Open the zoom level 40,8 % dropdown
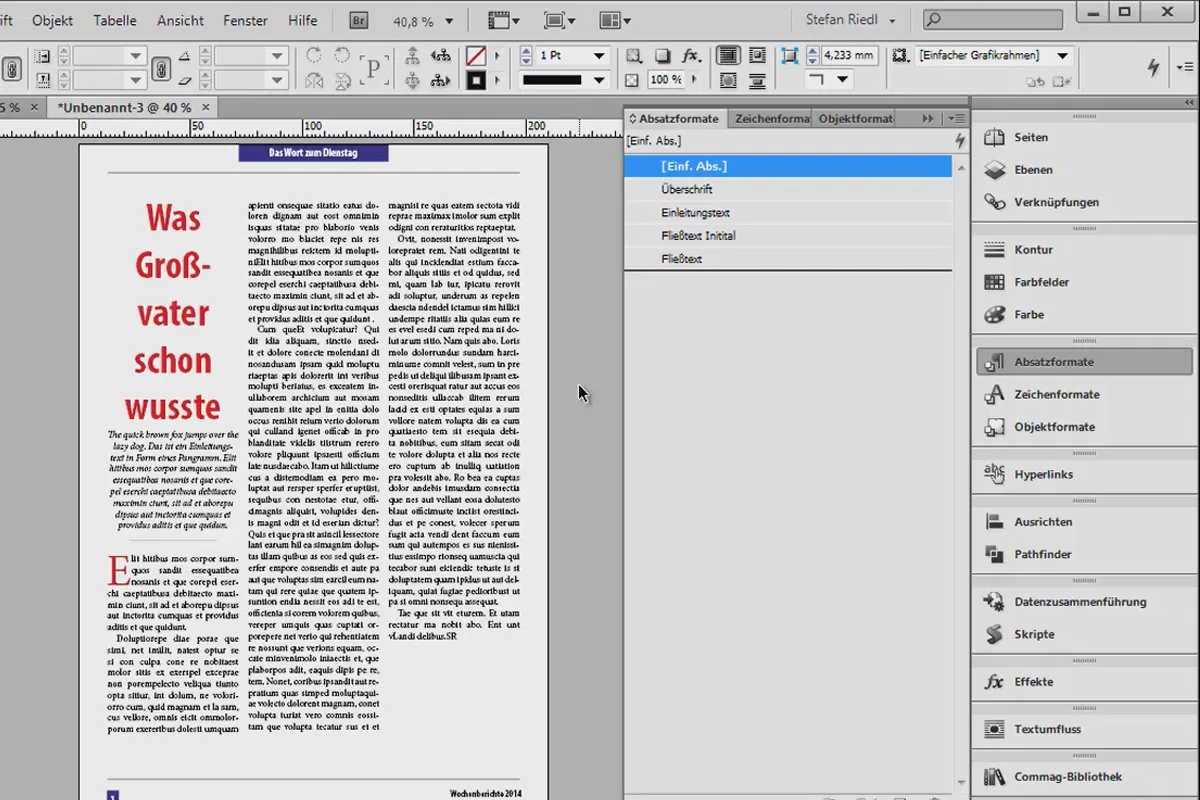Image resolution: width=1200 pixels, height=800 pixels. tap(449, 21)
